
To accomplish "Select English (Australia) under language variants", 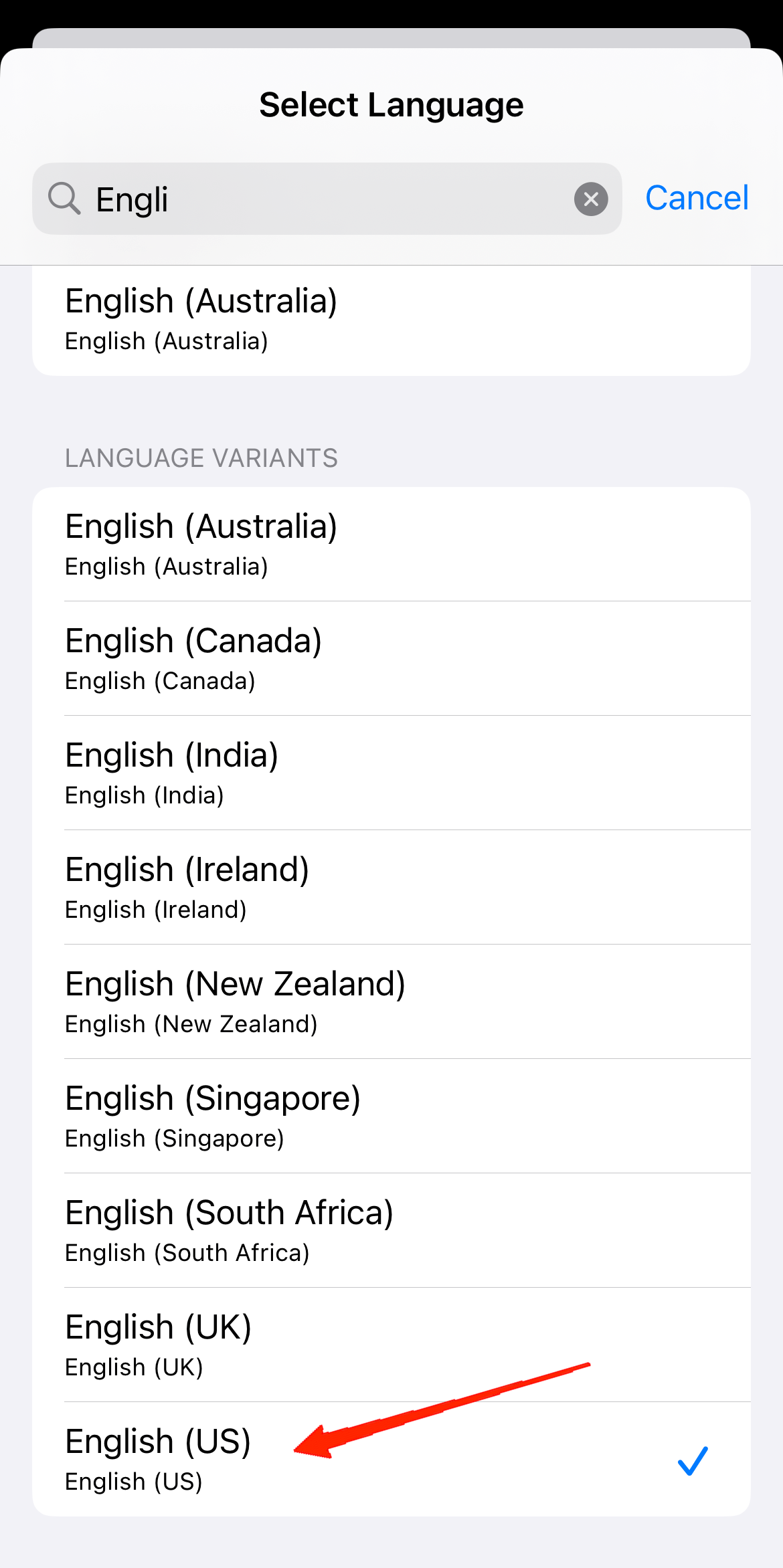I will [x=201, y=526].
